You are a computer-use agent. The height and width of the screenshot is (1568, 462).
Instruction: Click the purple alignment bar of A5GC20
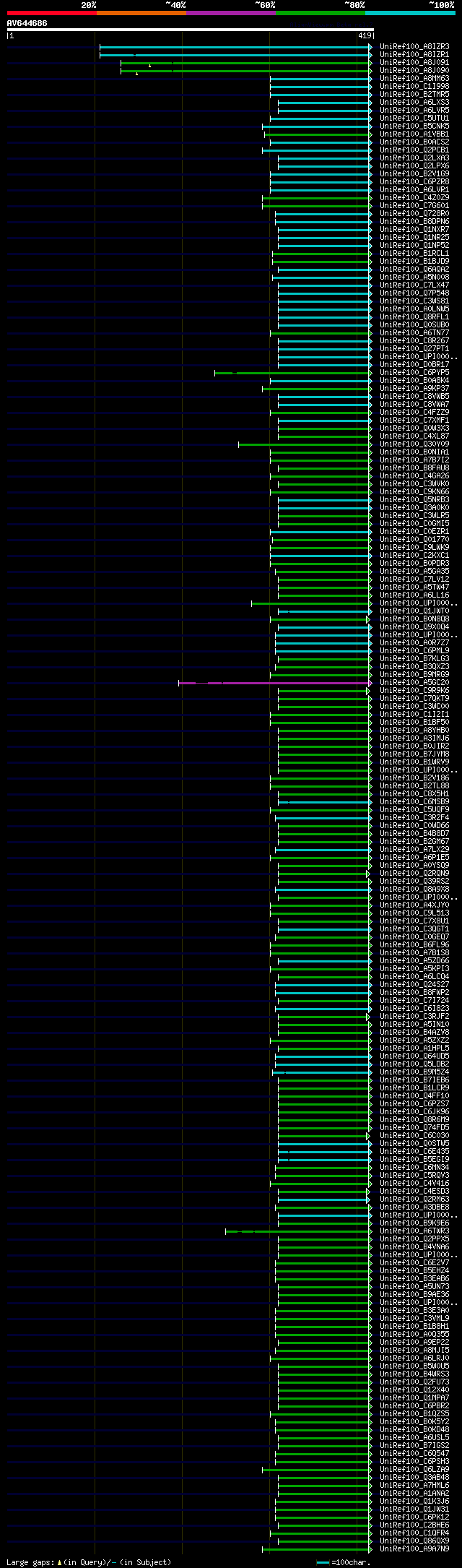pos(275,683)
